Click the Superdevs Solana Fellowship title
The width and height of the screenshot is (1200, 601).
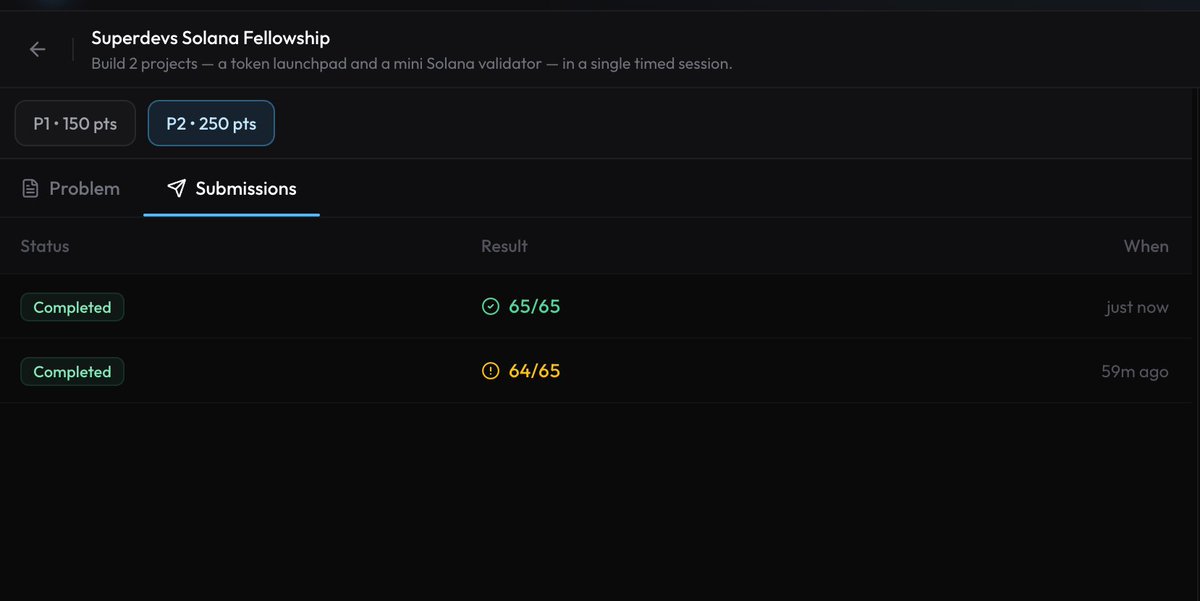pos(211,38)
